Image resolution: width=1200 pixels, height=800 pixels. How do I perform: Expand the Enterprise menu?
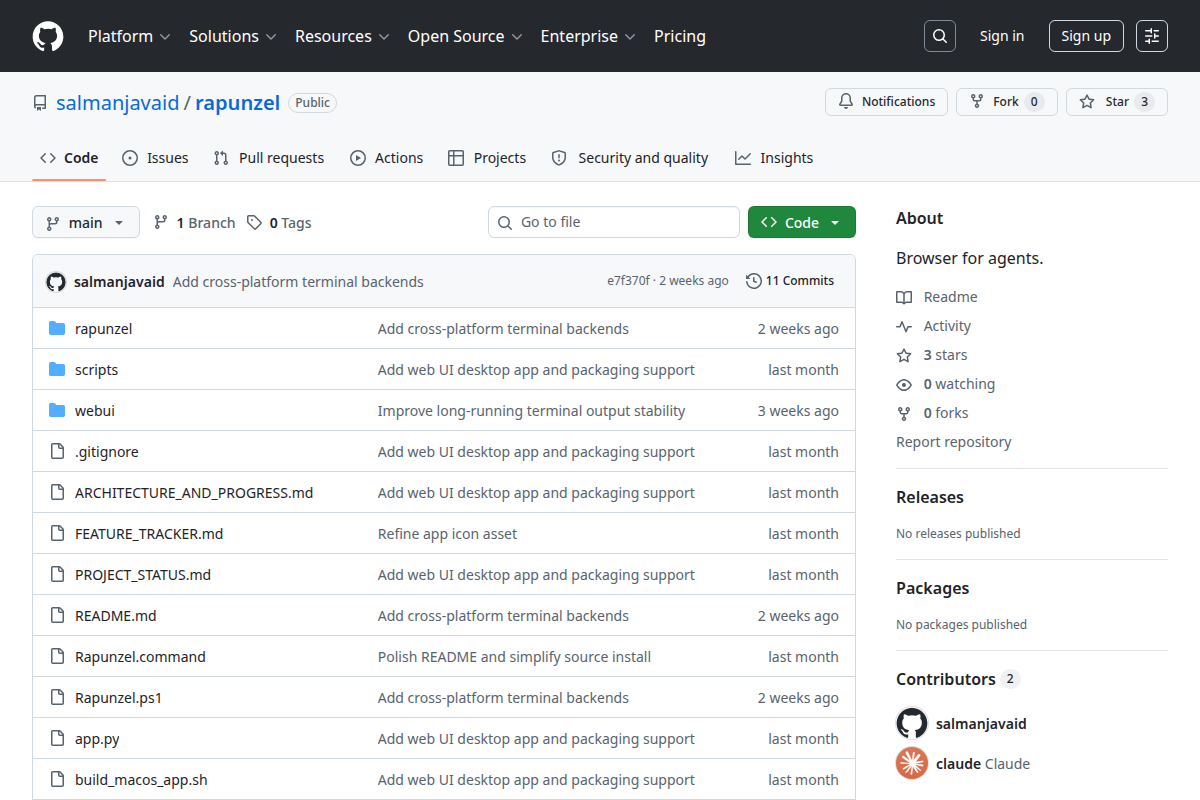pos(588,36)
